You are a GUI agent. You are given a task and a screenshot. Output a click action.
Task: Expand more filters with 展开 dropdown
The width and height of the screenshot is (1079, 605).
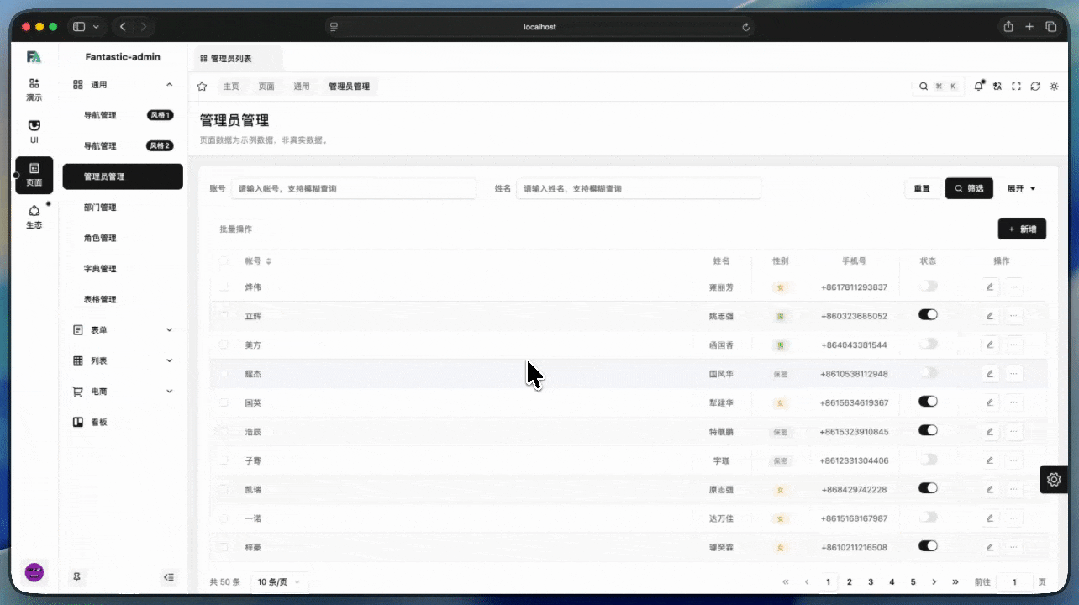[x=1021, y=189]
